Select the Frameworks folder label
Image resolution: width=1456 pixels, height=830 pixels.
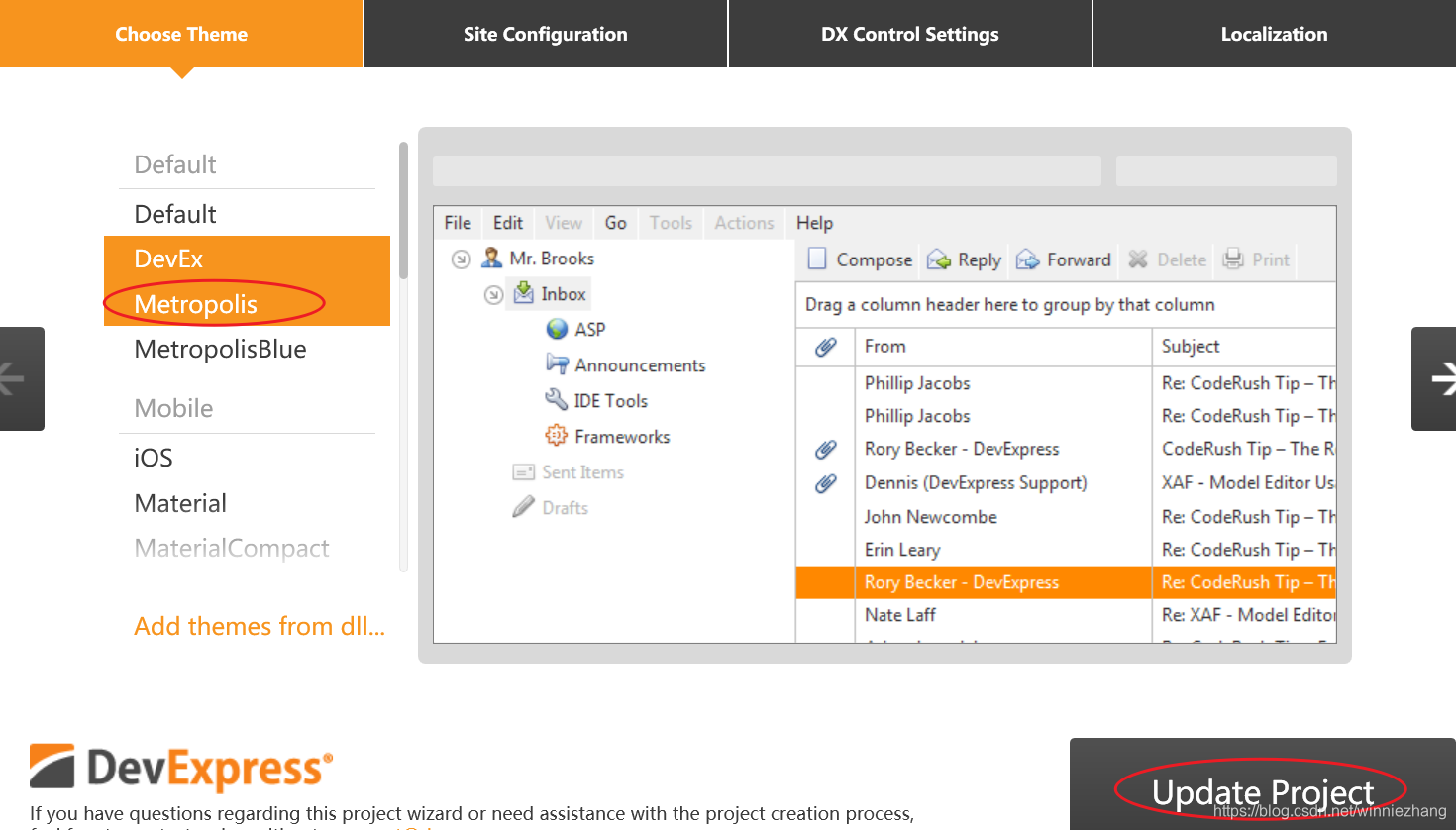click(622, 437)
